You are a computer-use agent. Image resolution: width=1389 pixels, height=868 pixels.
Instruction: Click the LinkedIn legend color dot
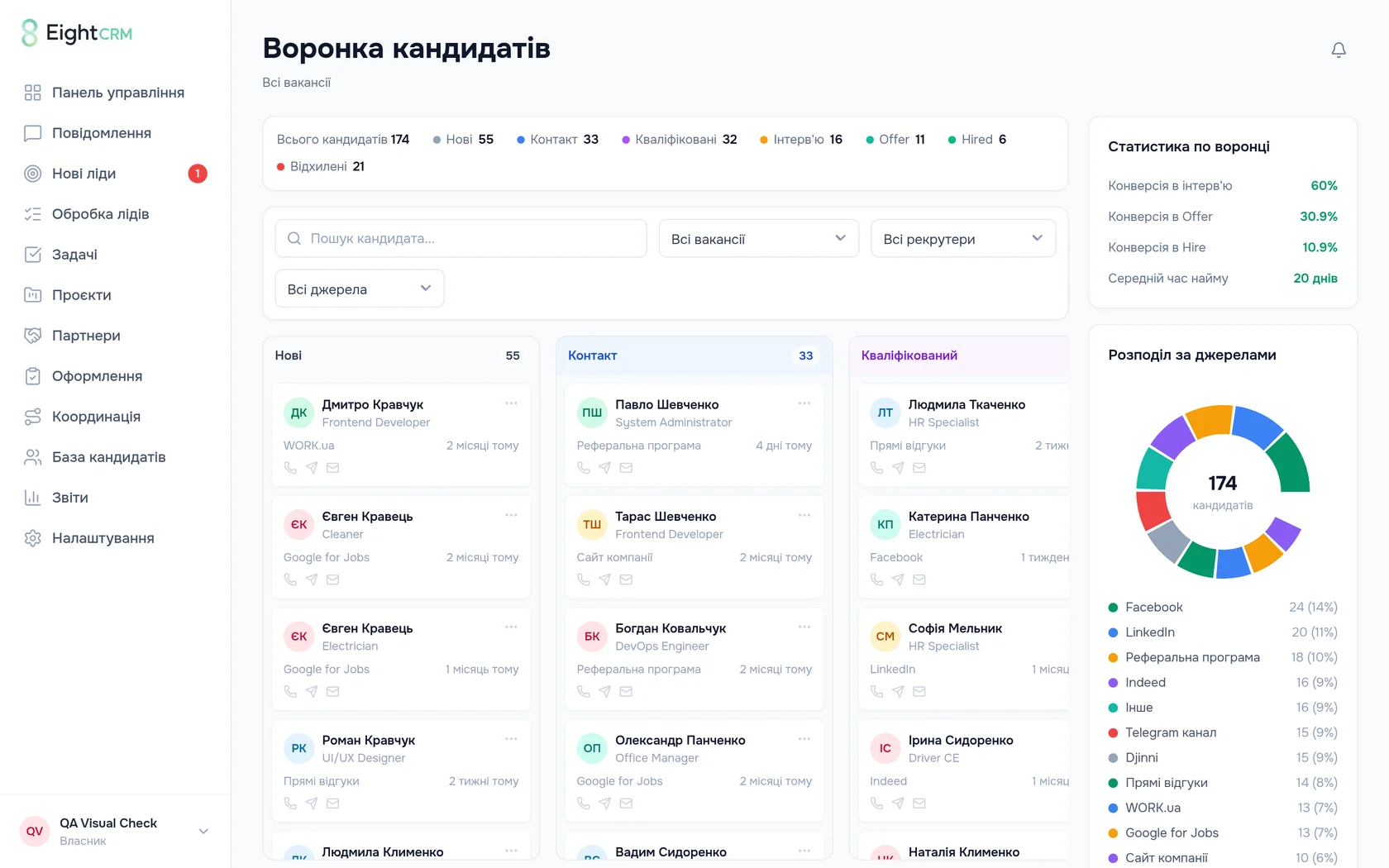pyautogui.click(x=1113, y=632)
